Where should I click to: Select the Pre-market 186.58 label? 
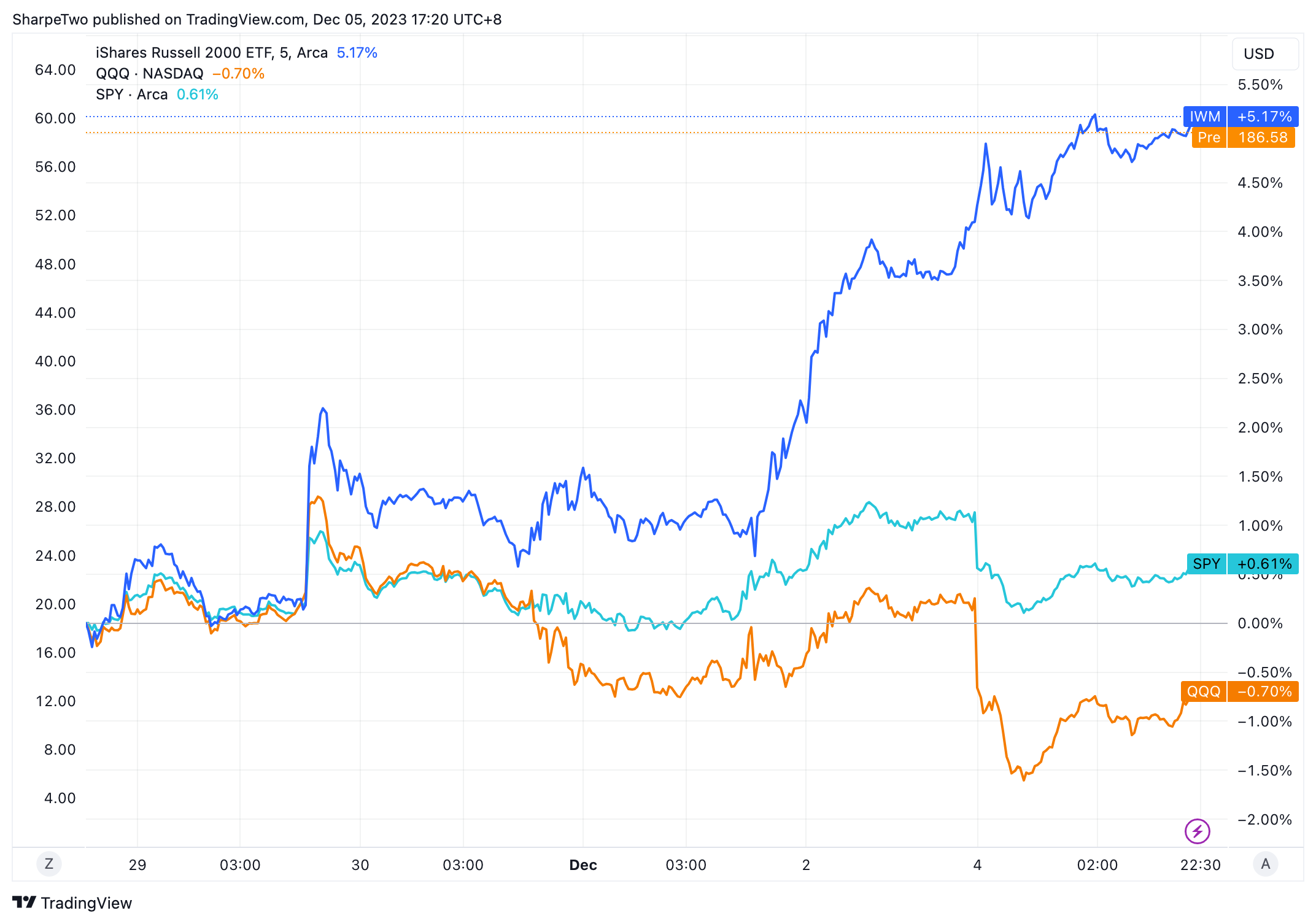click(1243, 137)
